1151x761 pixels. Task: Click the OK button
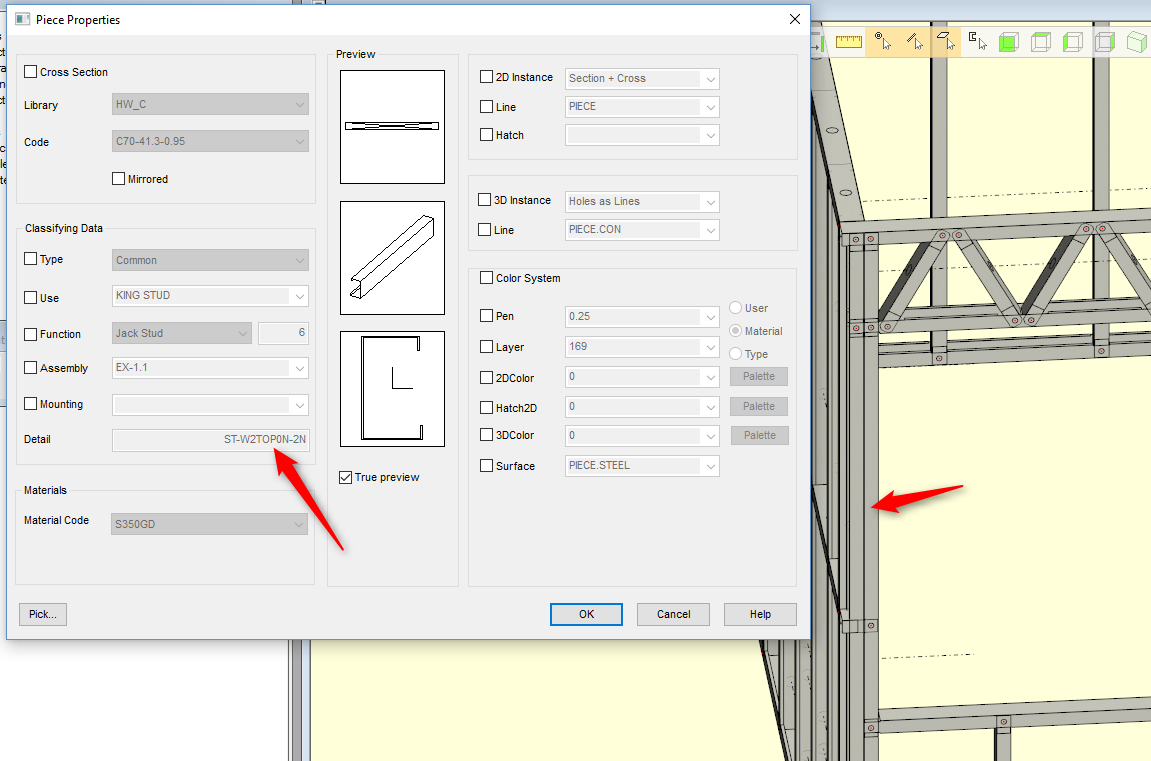(x=586, y=614)
